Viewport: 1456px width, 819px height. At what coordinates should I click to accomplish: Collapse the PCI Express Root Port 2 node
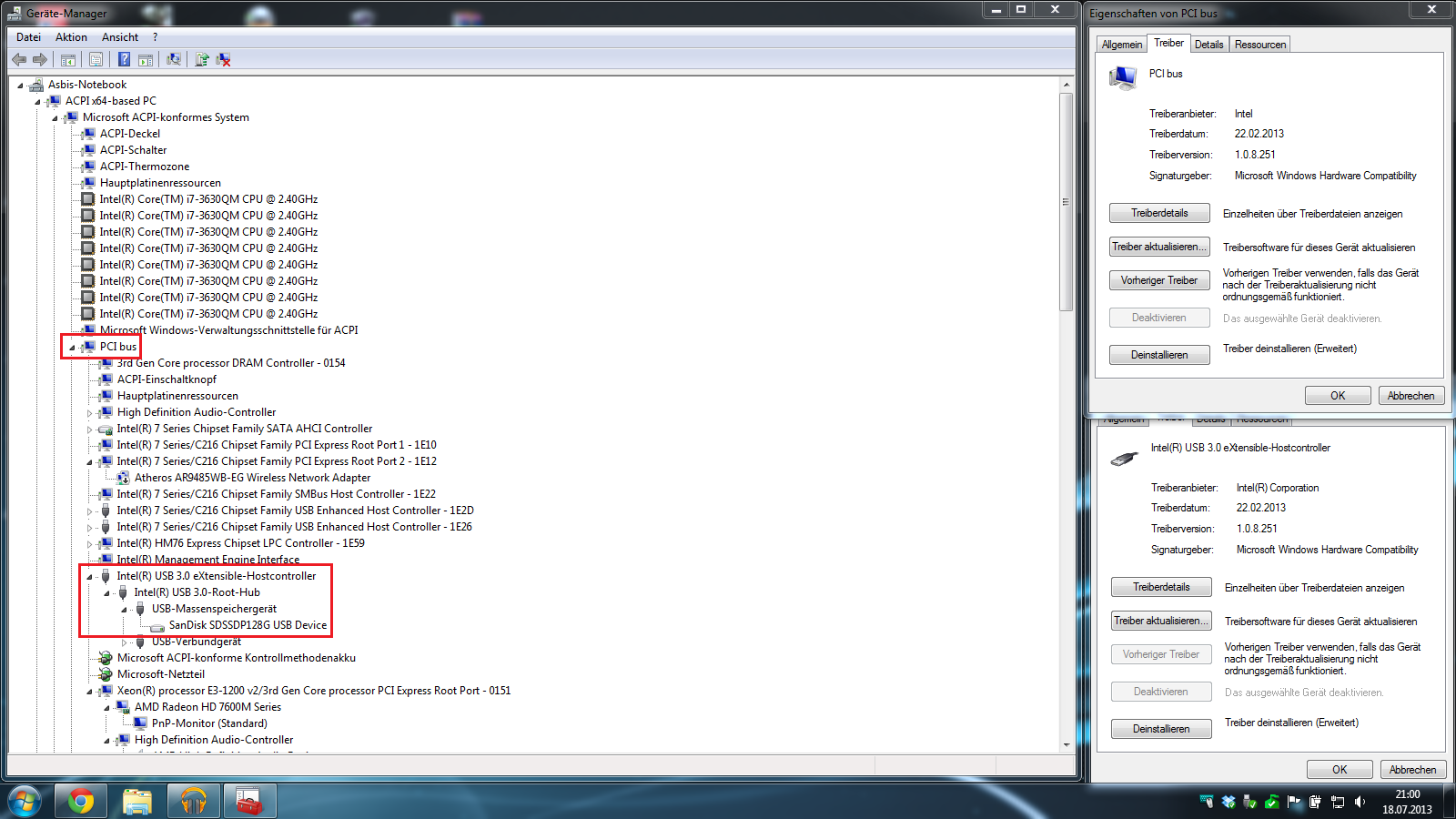[x=89, y=462]
